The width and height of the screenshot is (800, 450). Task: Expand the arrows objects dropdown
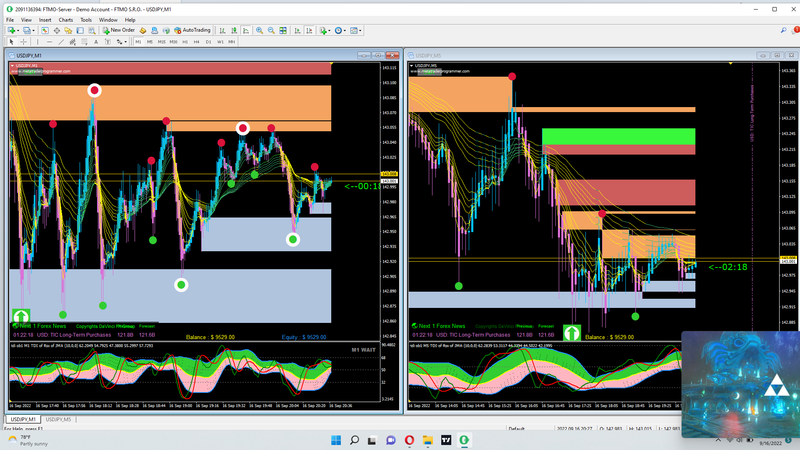click(x=126, y=42)
